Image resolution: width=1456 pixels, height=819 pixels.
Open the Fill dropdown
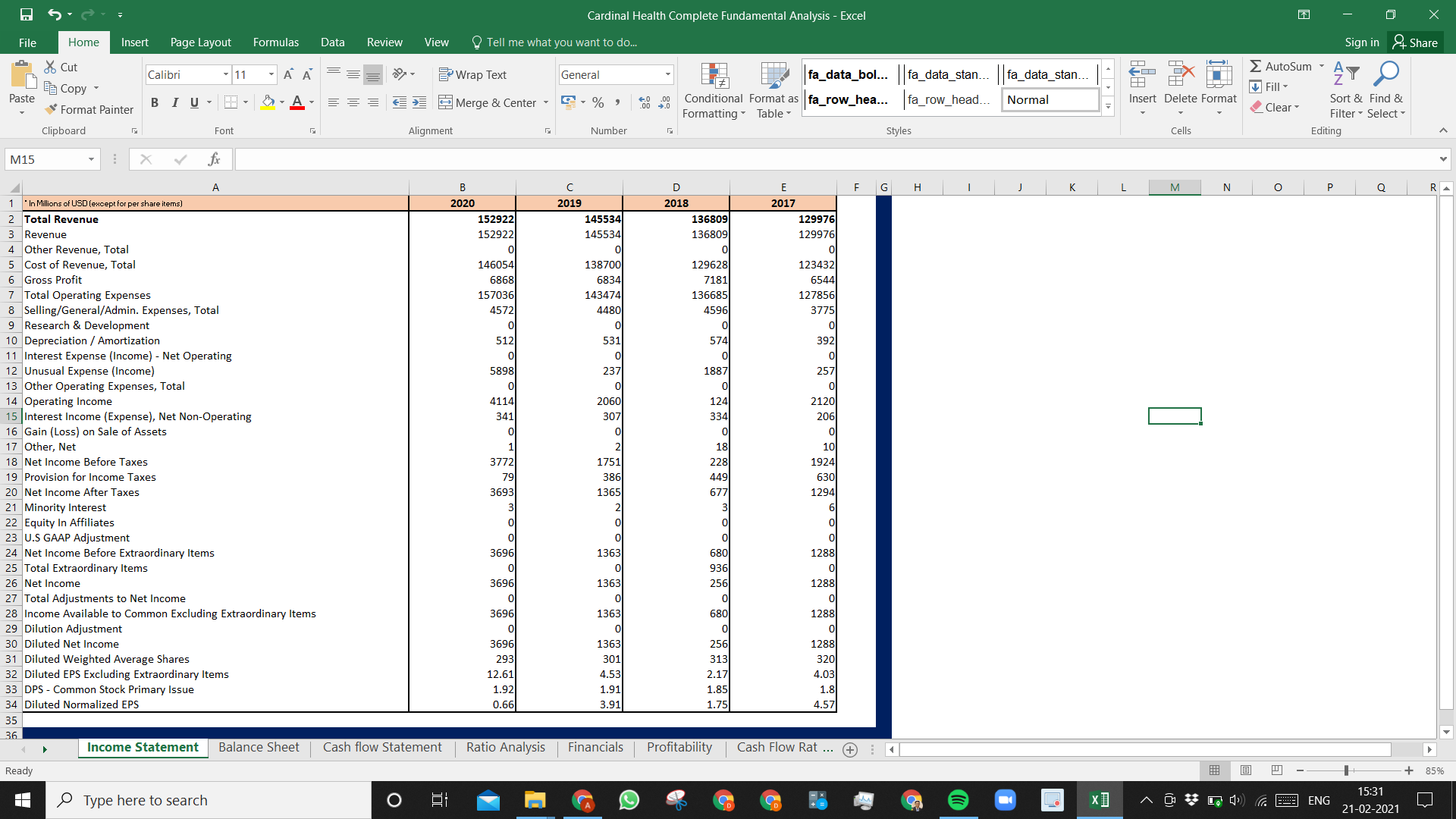pyautogui.click(x=1269, y=86)
